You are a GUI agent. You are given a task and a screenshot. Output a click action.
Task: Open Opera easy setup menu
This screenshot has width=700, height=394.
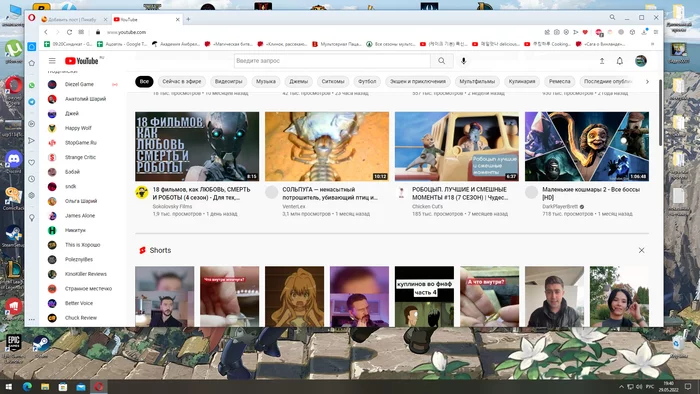point(656,32)
